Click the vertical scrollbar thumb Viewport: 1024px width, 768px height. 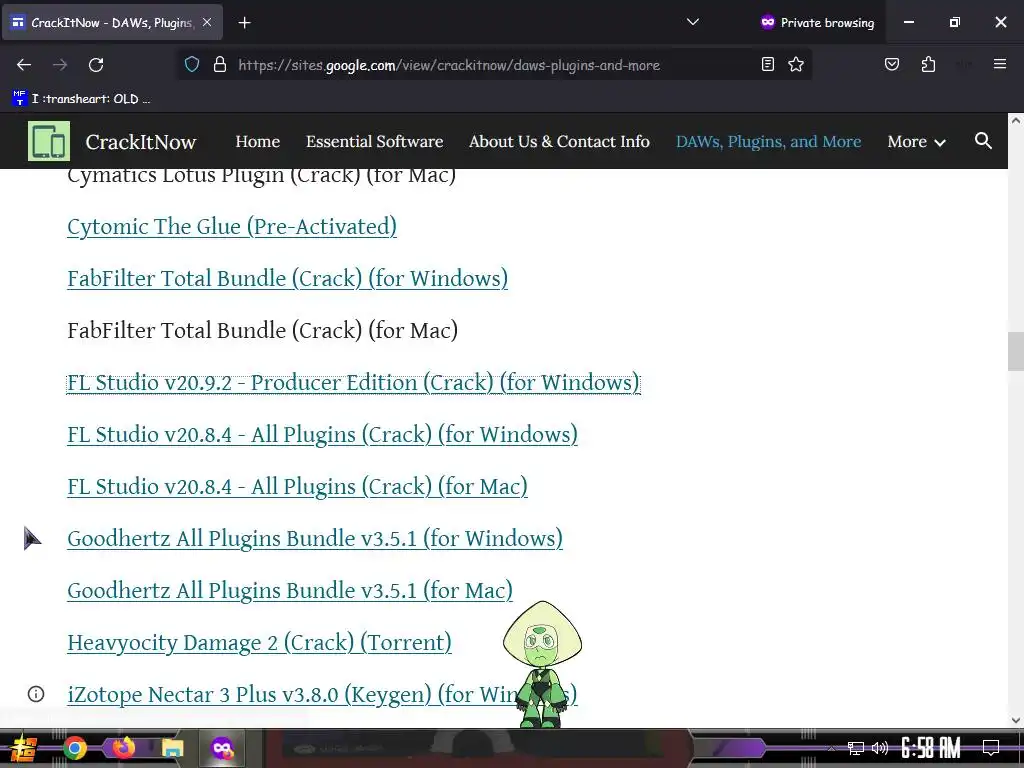(x=1016, y=351)
